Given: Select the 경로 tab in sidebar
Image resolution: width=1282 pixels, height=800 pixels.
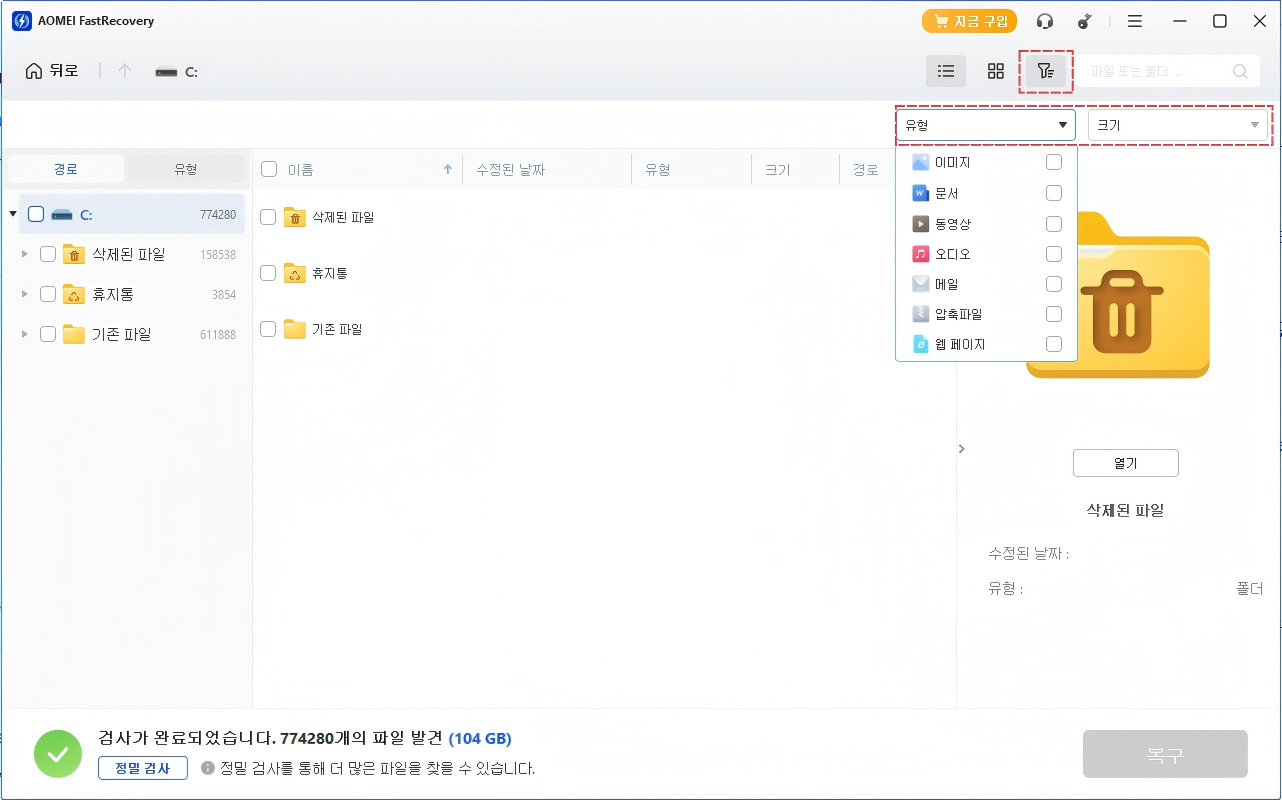Looking at the screenshot, I should [x=66, y=169].
